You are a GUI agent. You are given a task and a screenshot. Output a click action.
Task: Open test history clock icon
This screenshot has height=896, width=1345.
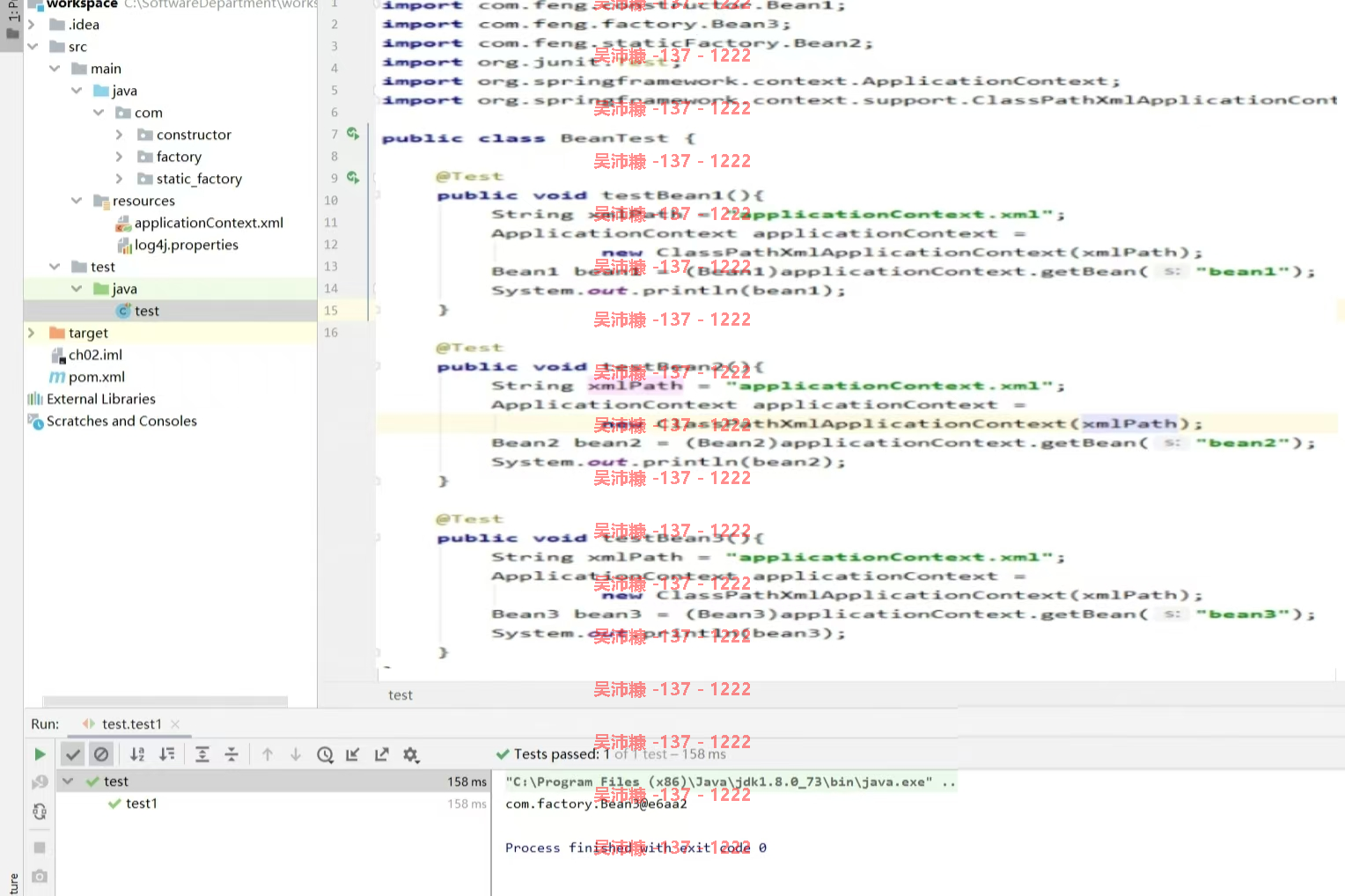click(325, 754)
